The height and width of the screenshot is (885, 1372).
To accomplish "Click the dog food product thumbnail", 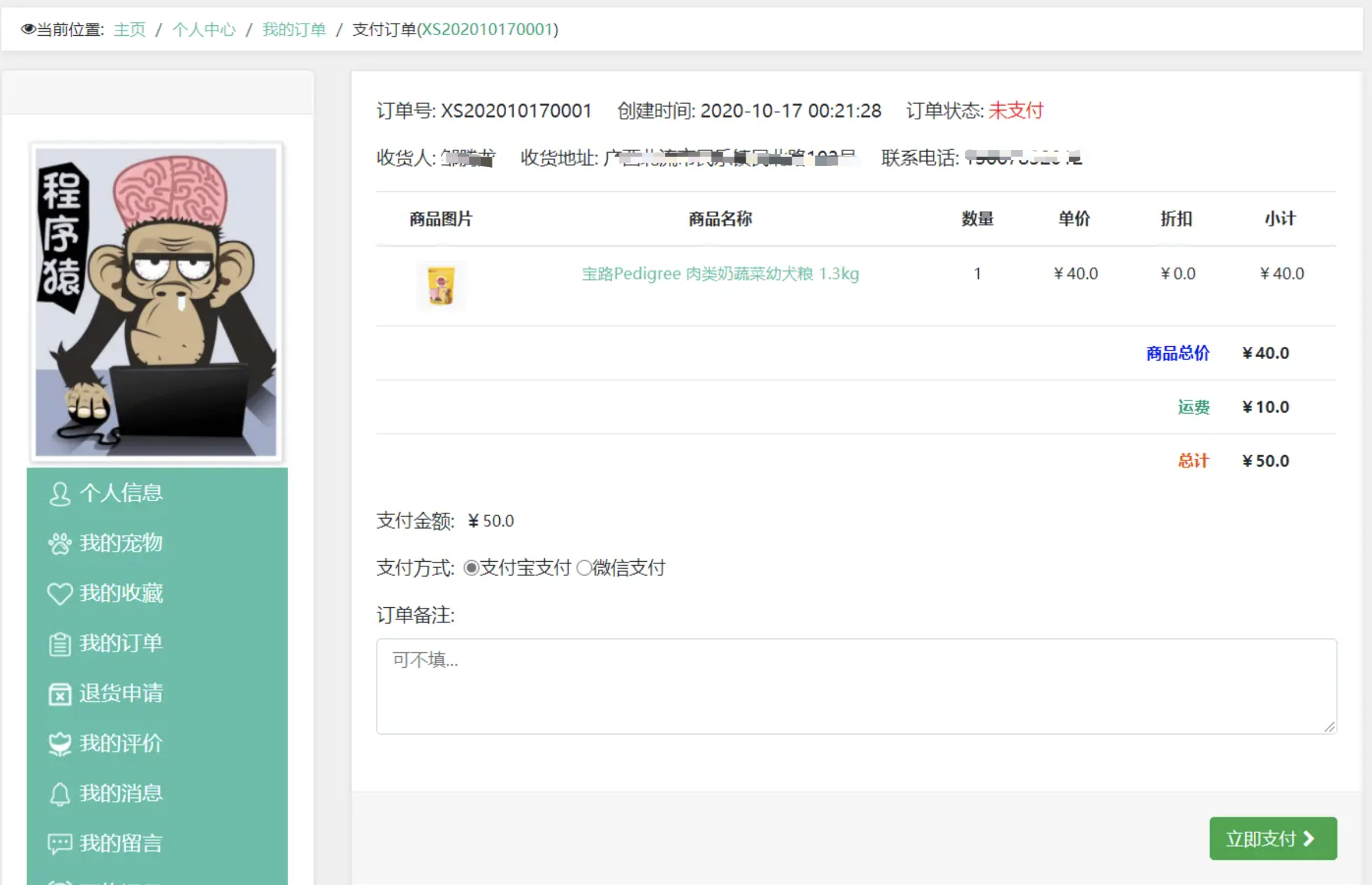I will click(441, 286).
